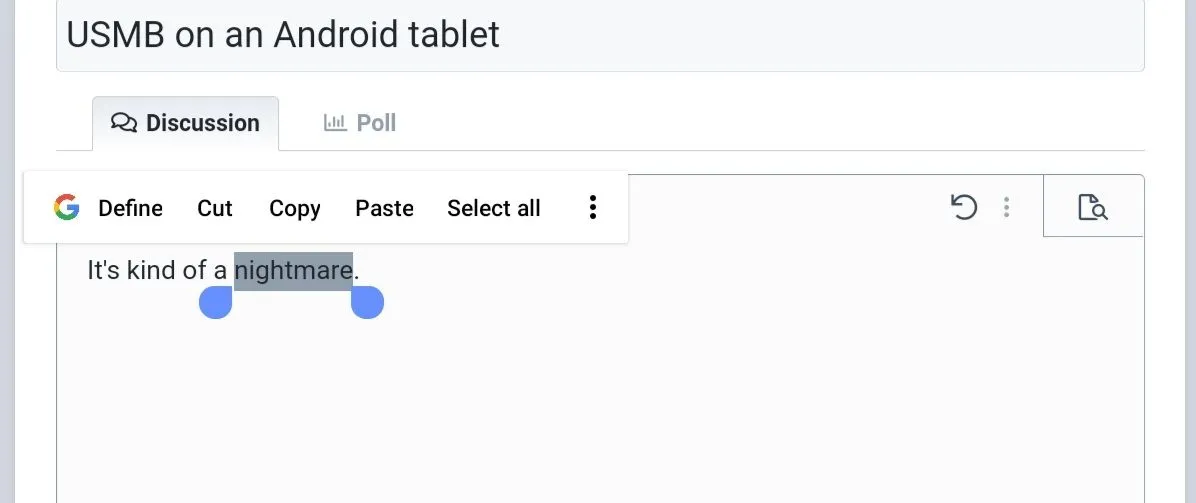Viewport: 1196px width, 503px height.
Task: Choose Define from the selection menu
Action: point(130,208)
